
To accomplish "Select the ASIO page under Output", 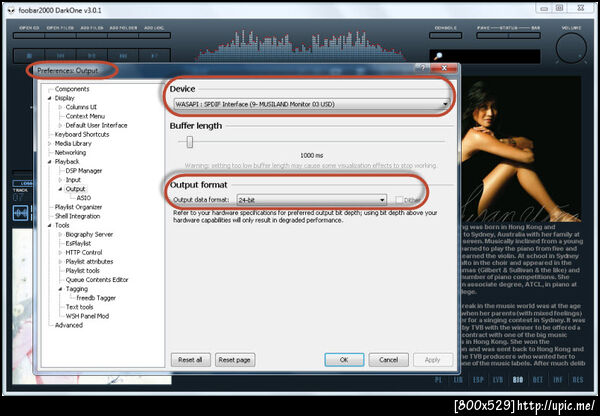I will click(x=84, y=198).
